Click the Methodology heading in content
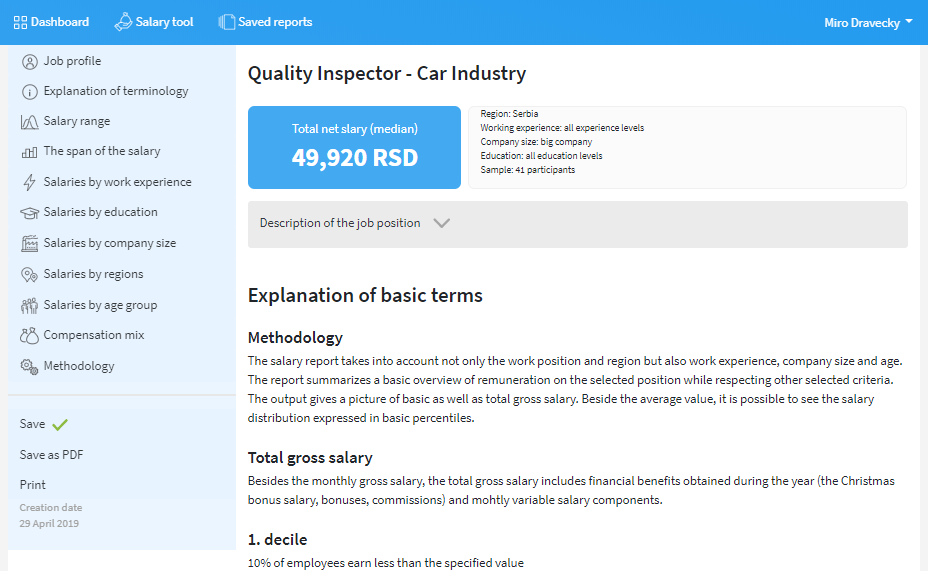Viewport: 928px width, 571px height. [295, 338]
